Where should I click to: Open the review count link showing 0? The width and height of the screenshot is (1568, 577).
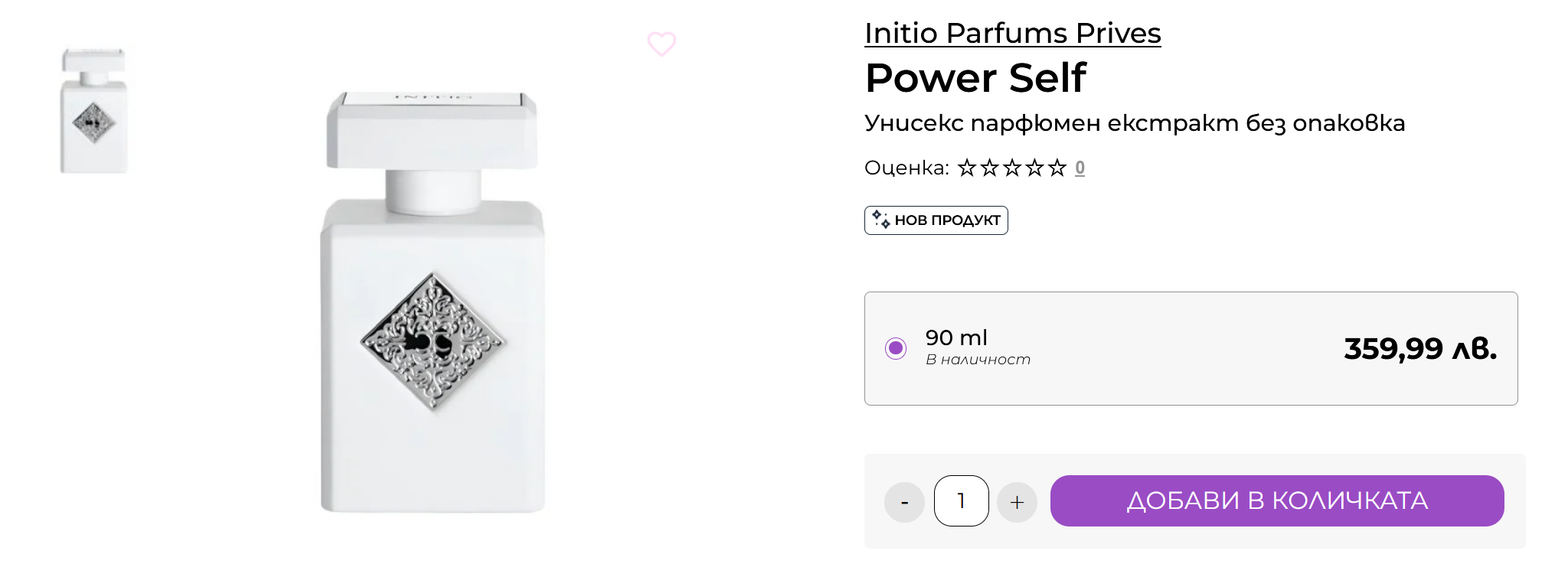(1080, 168)
